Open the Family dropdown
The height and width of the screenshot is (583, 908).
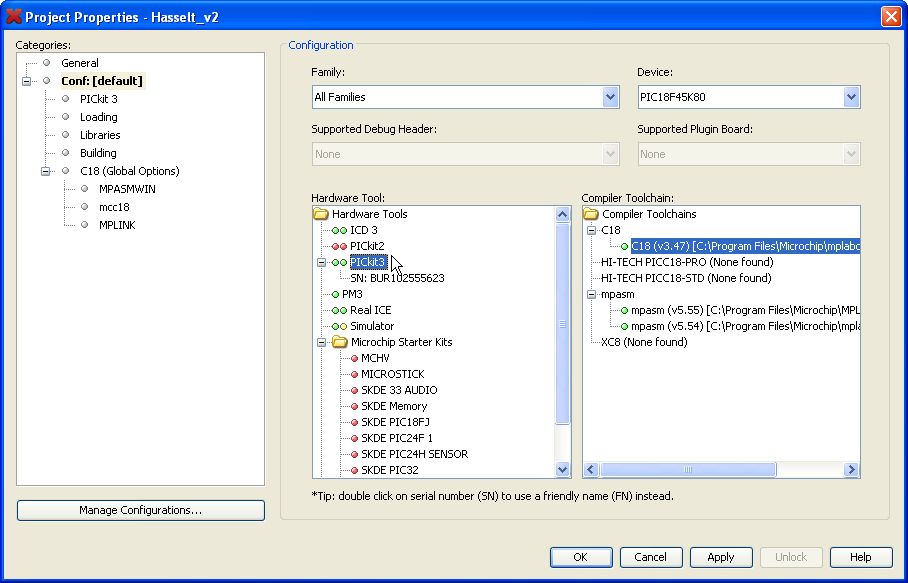610,97
